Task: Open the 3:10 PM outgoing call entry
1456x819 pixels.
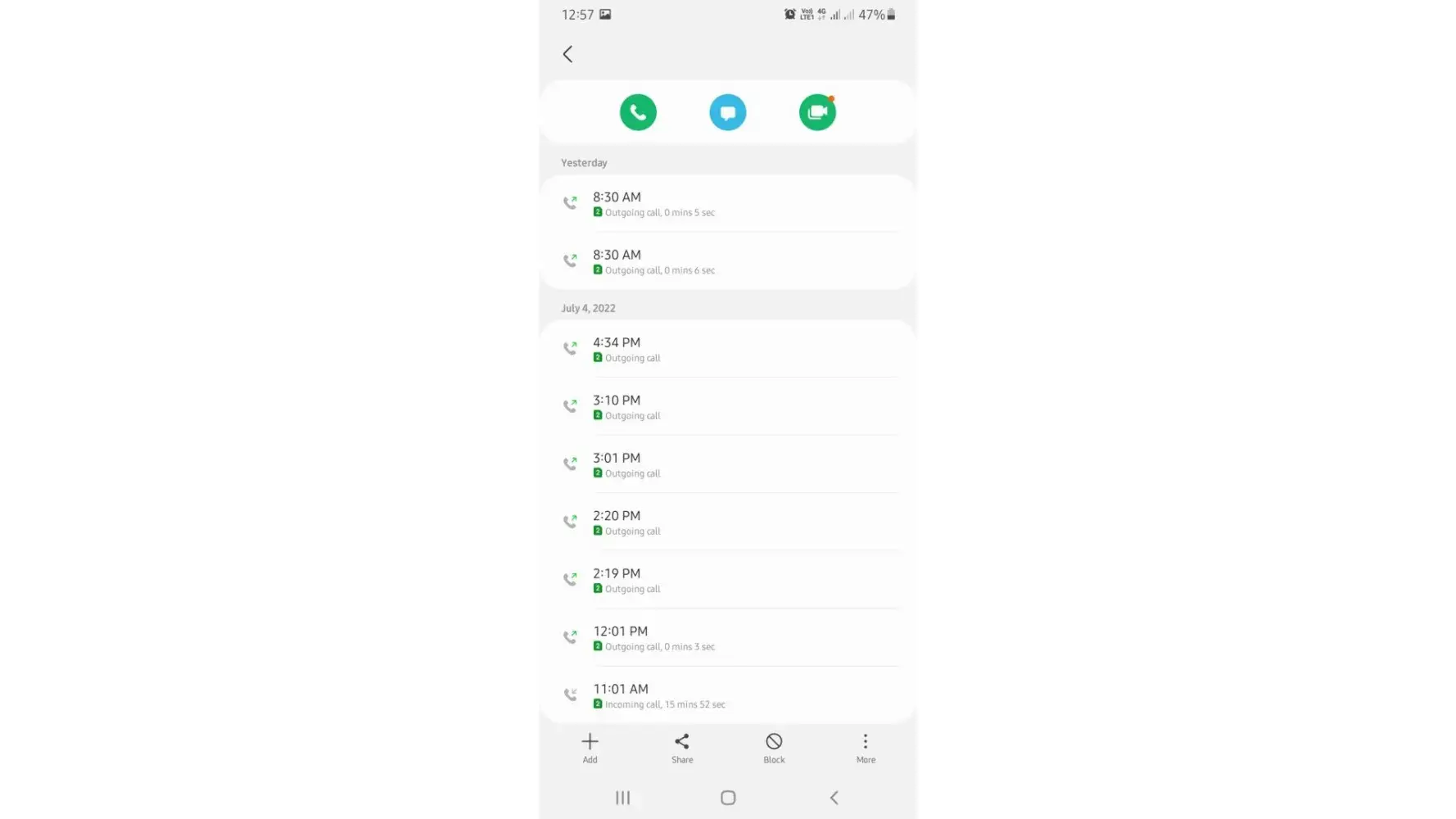Action: point(728,407)
